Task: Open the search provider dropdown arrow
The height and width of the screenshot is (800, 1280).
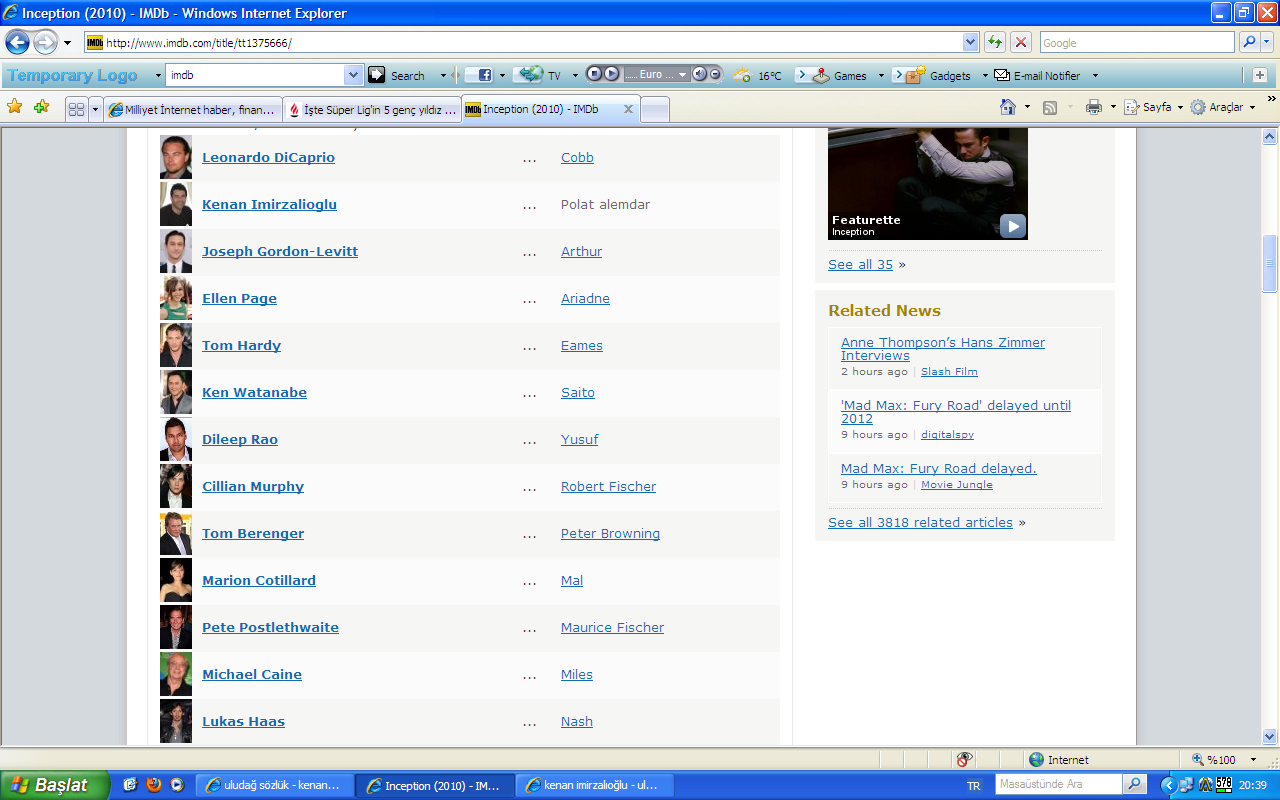Action: [x=1268, y=42]
